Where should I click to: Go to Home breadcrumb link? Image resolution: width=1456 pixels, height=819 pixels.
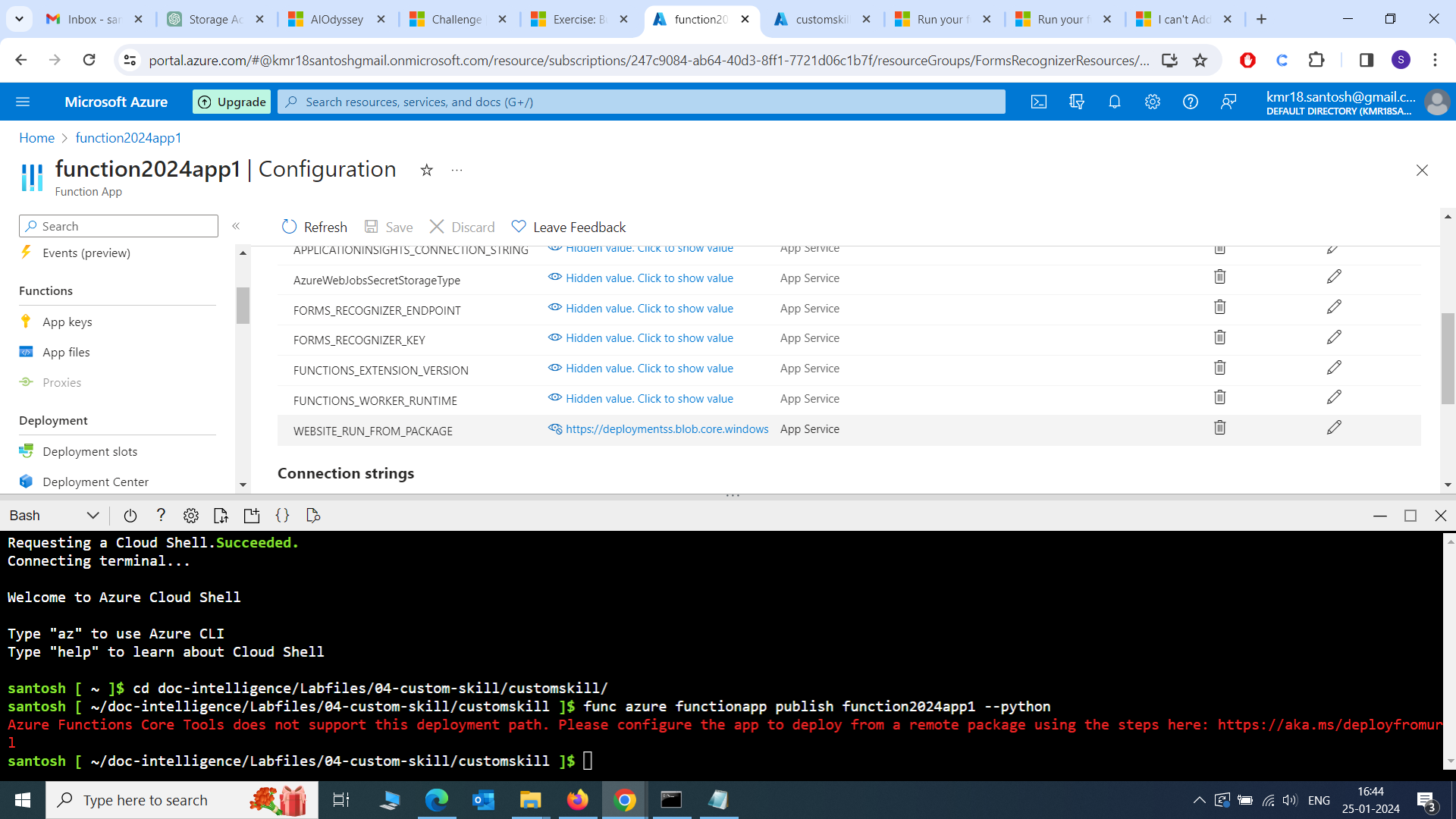[x=36, y=137]
